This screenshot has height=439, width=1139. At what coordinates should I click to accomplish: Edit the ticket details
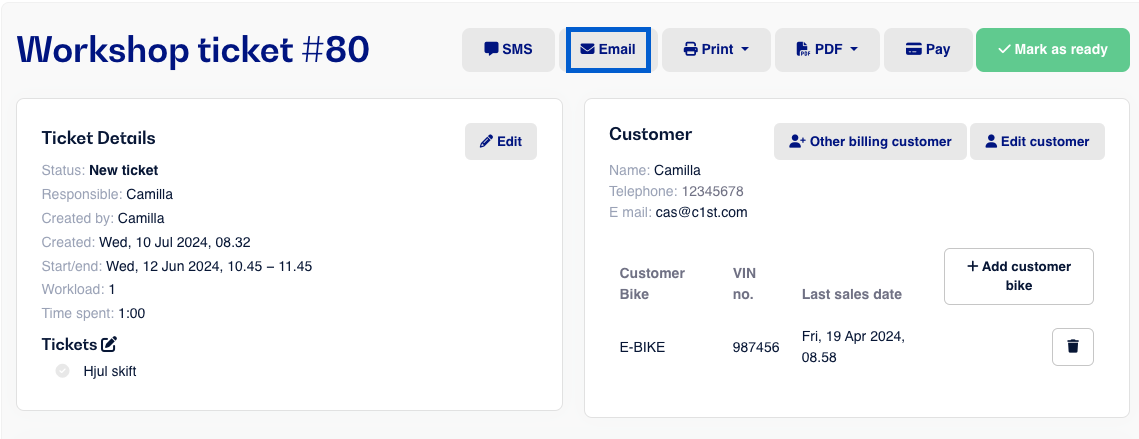501,142
